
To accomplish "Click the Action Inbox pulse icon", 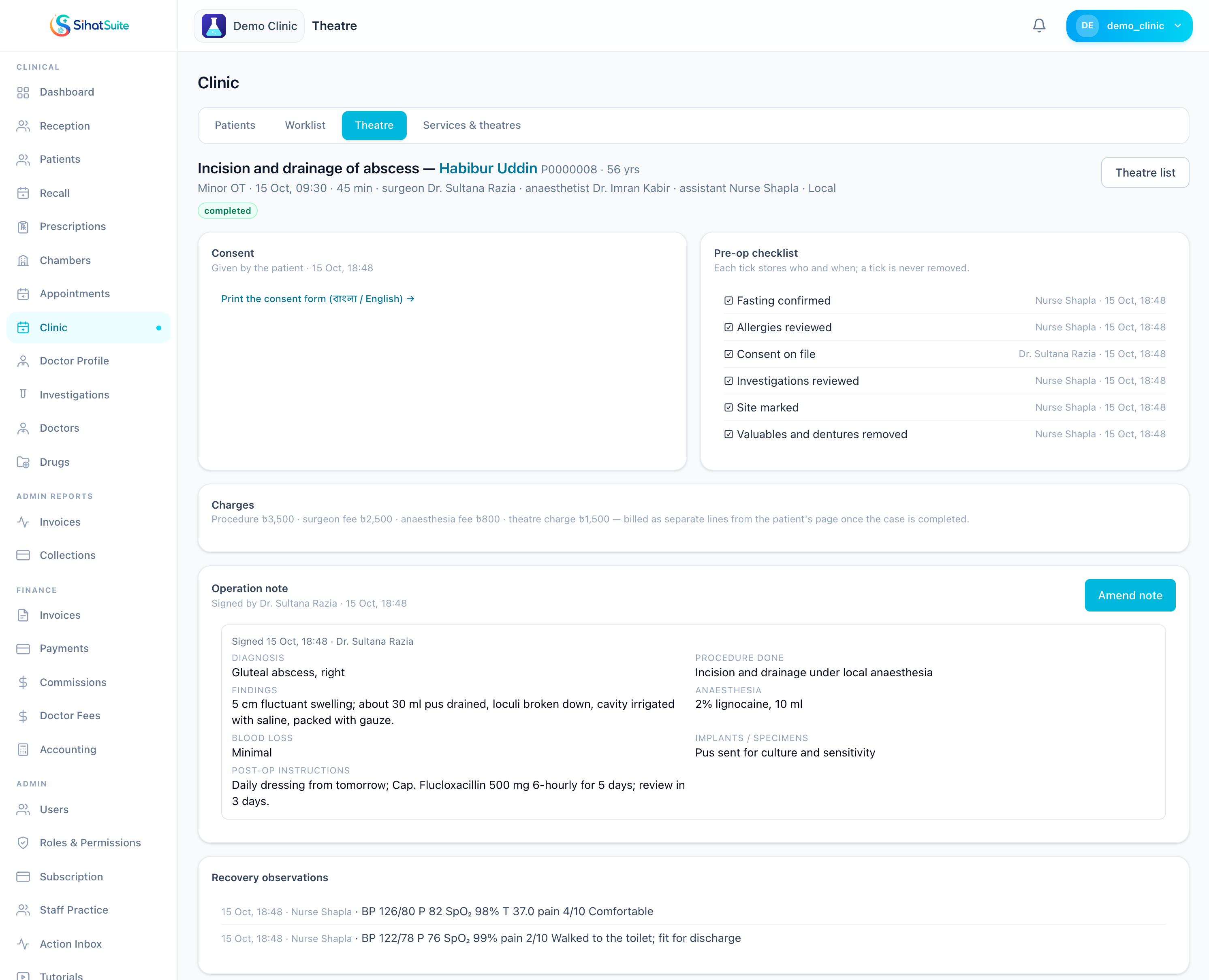I will click(x=23, y=944).
